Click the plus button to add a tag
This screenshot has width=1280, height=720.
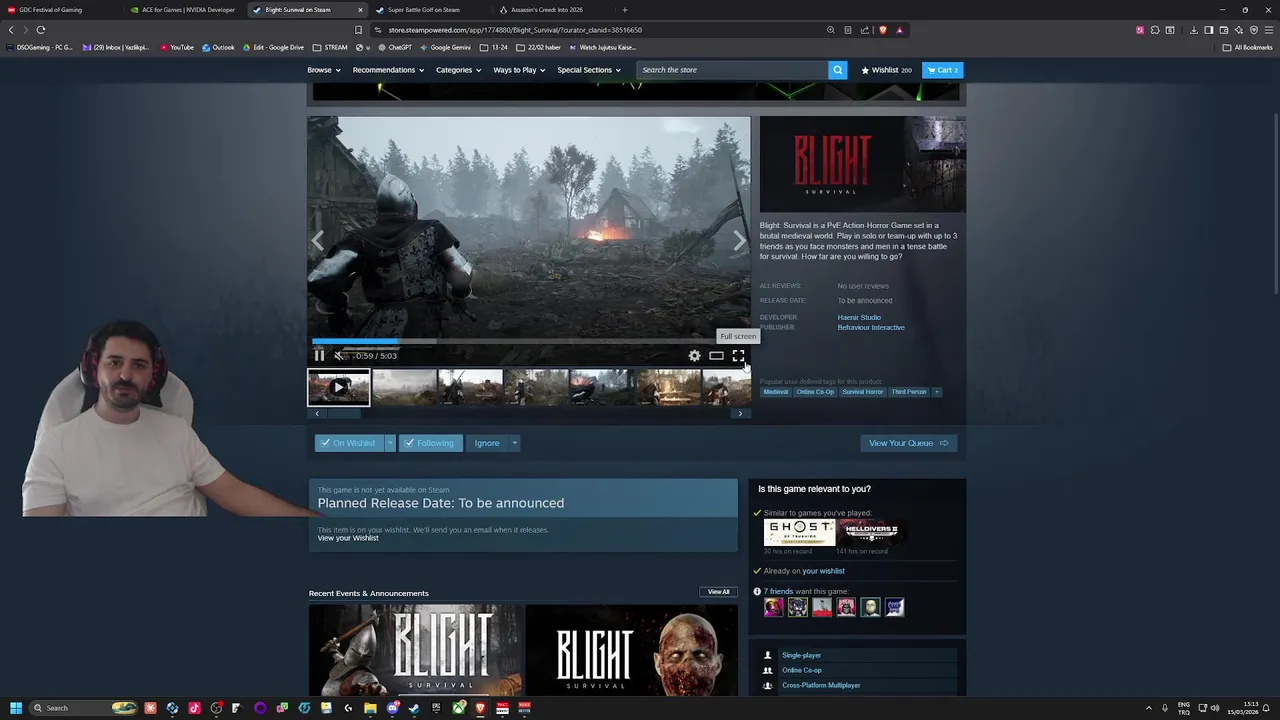point(936,392)
